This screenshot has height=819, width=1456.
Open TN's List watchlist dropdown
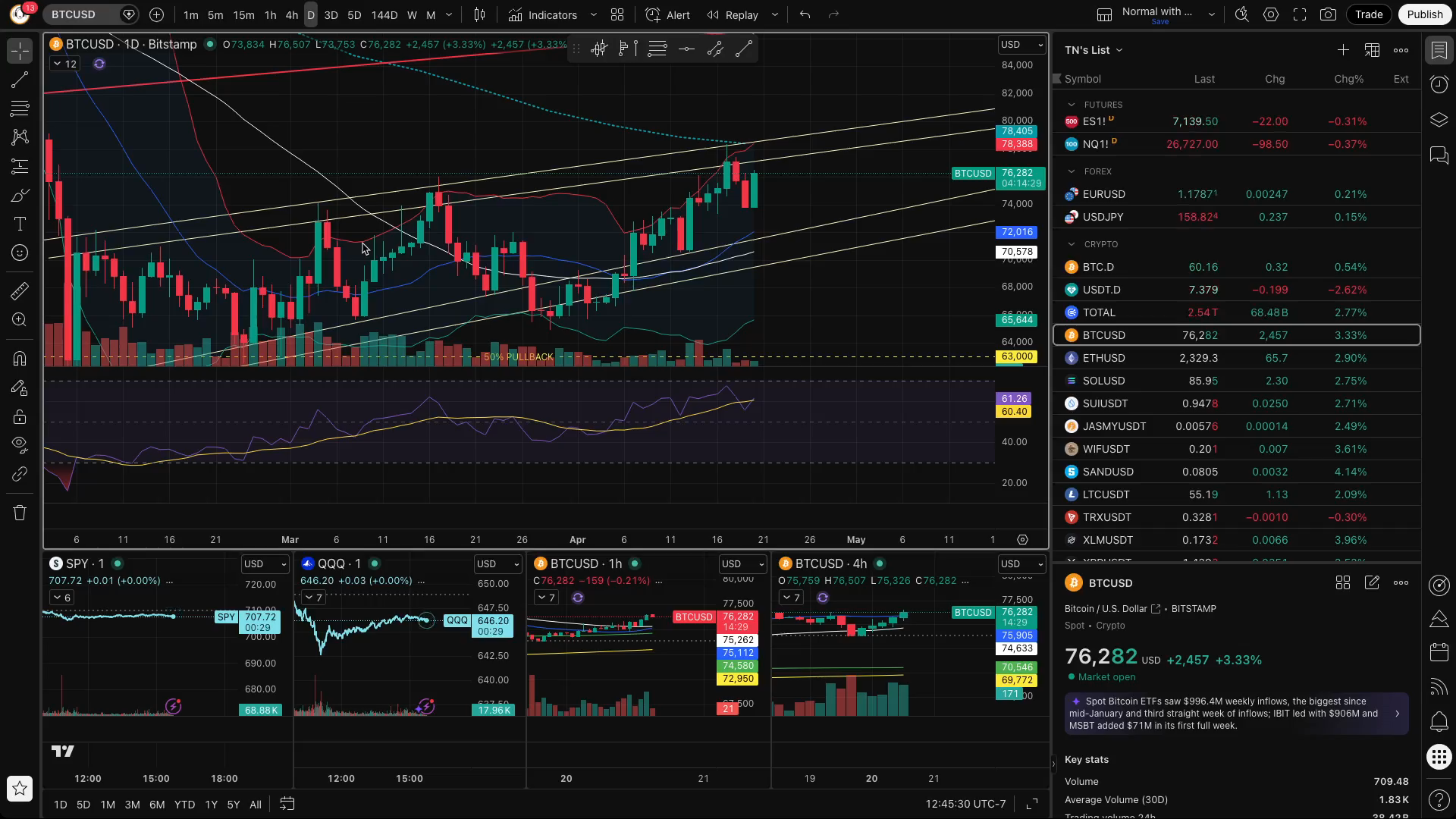(x=1093, y=50)
